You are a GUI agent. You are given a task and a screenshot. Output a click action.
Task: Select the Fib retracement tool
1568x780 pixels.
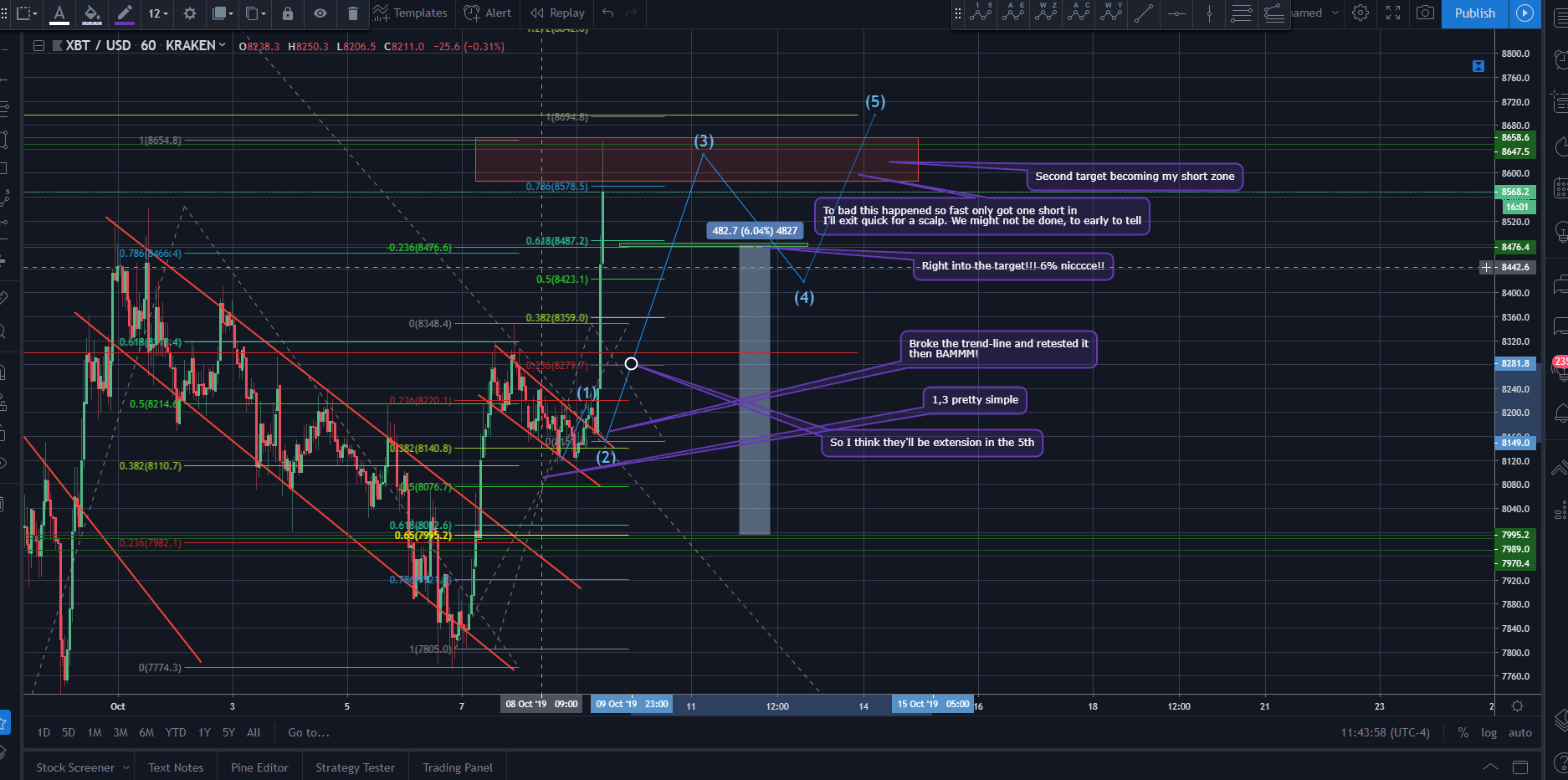(x=1242, y=13)
